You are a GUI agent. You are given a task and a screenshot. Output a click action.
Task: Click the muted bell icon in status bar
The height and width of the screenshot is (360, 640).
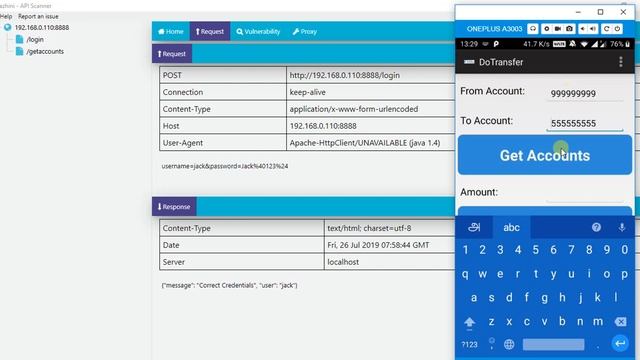tap(573, 44)
